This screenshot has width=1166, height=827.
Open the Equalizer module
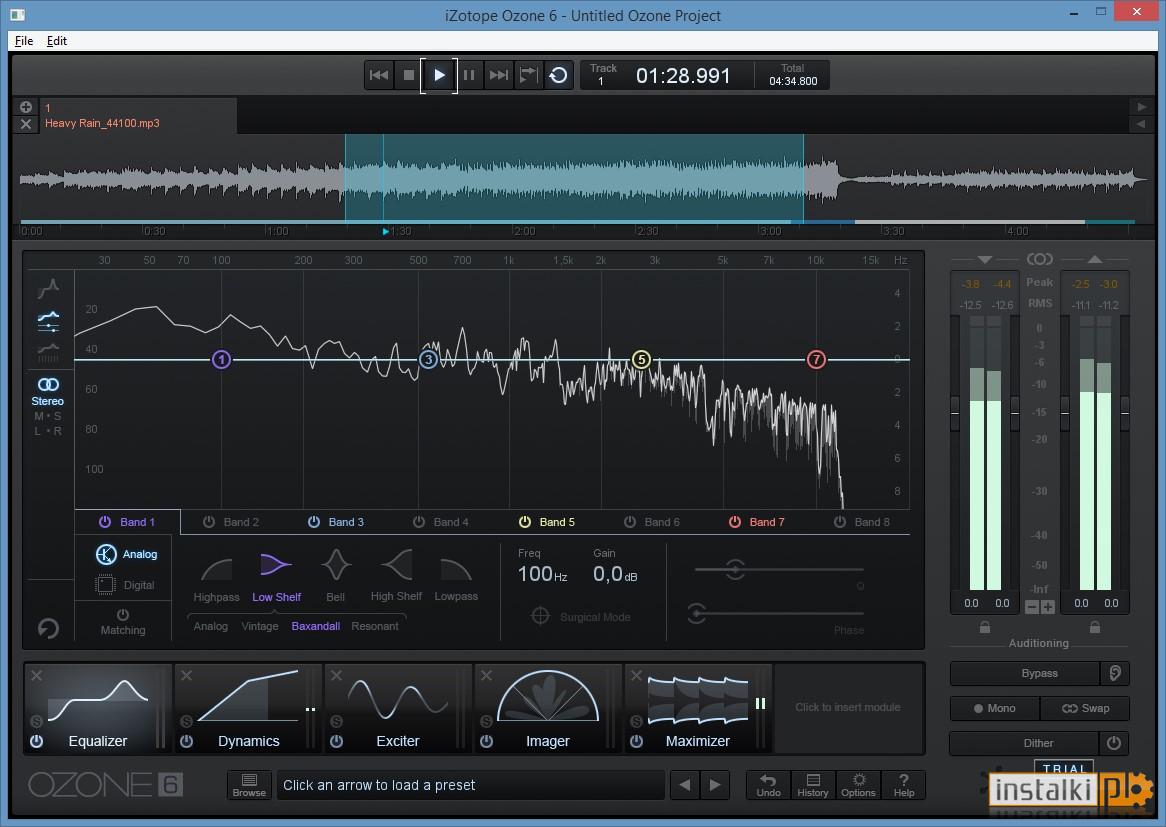click(x=97, y=709)
